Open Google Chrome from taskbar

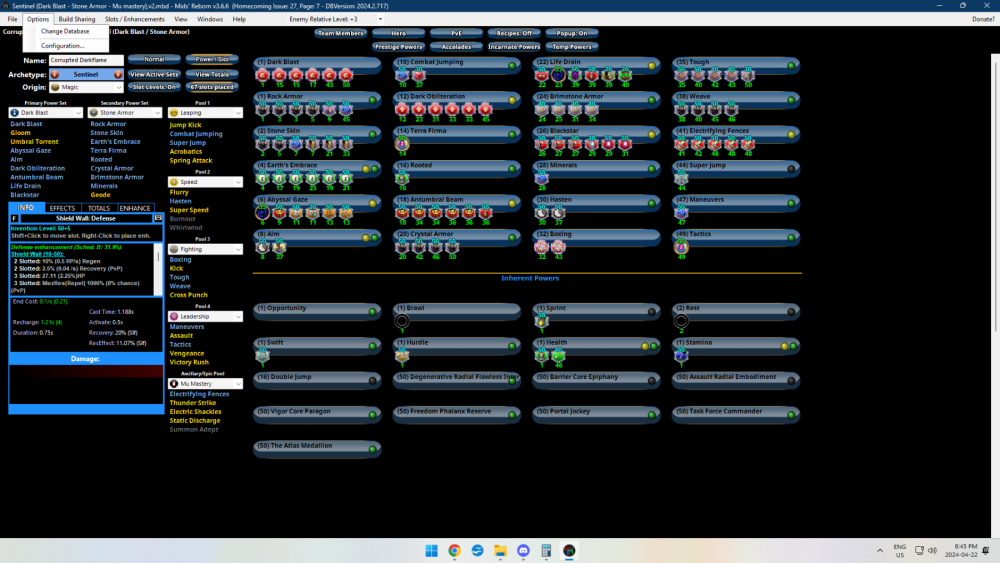pyautogui.click(x=454, y=550)
